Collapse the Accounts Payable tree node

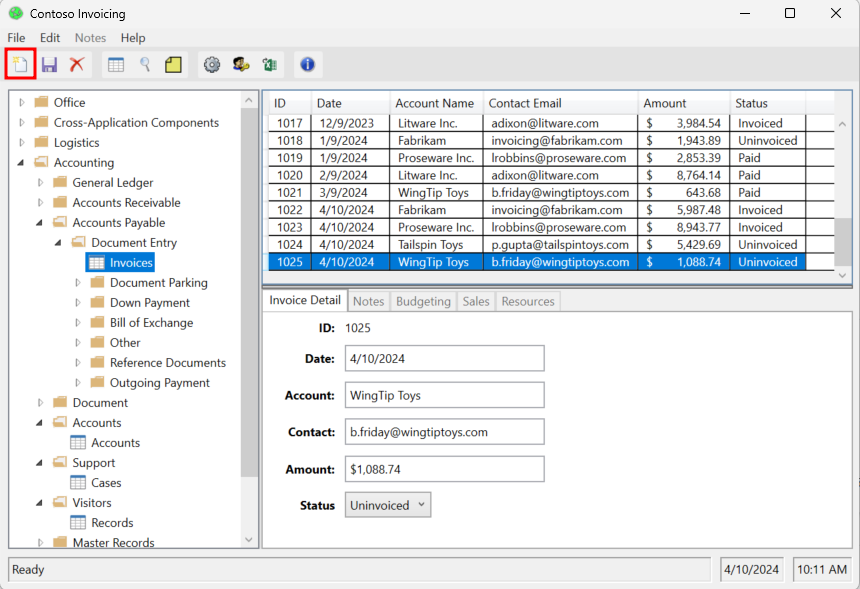41,223
